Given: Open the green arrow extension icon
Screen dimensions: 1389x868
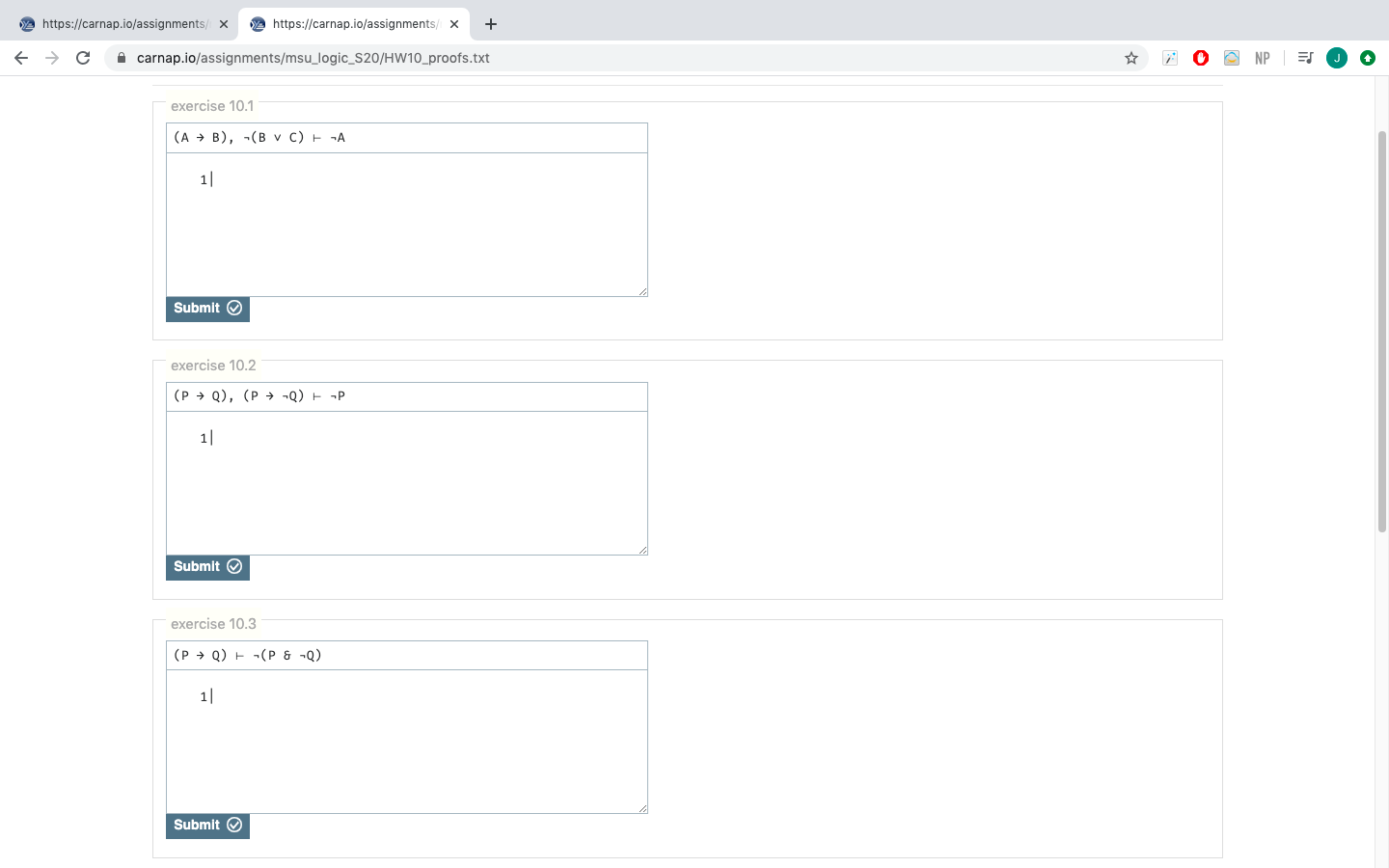Looking at the screenshot, I should [1368, 58].
